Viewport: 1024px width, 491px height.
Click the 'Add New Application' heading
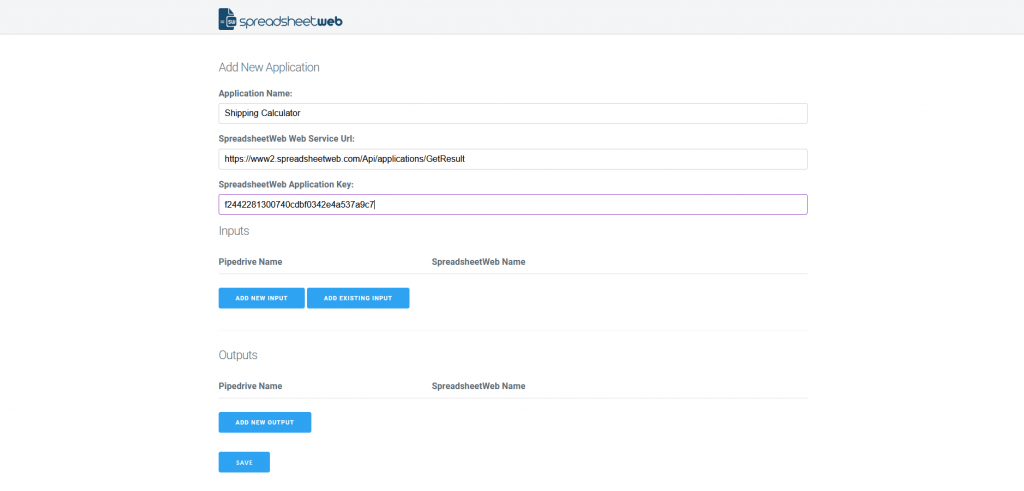click(x=269, y=67)
